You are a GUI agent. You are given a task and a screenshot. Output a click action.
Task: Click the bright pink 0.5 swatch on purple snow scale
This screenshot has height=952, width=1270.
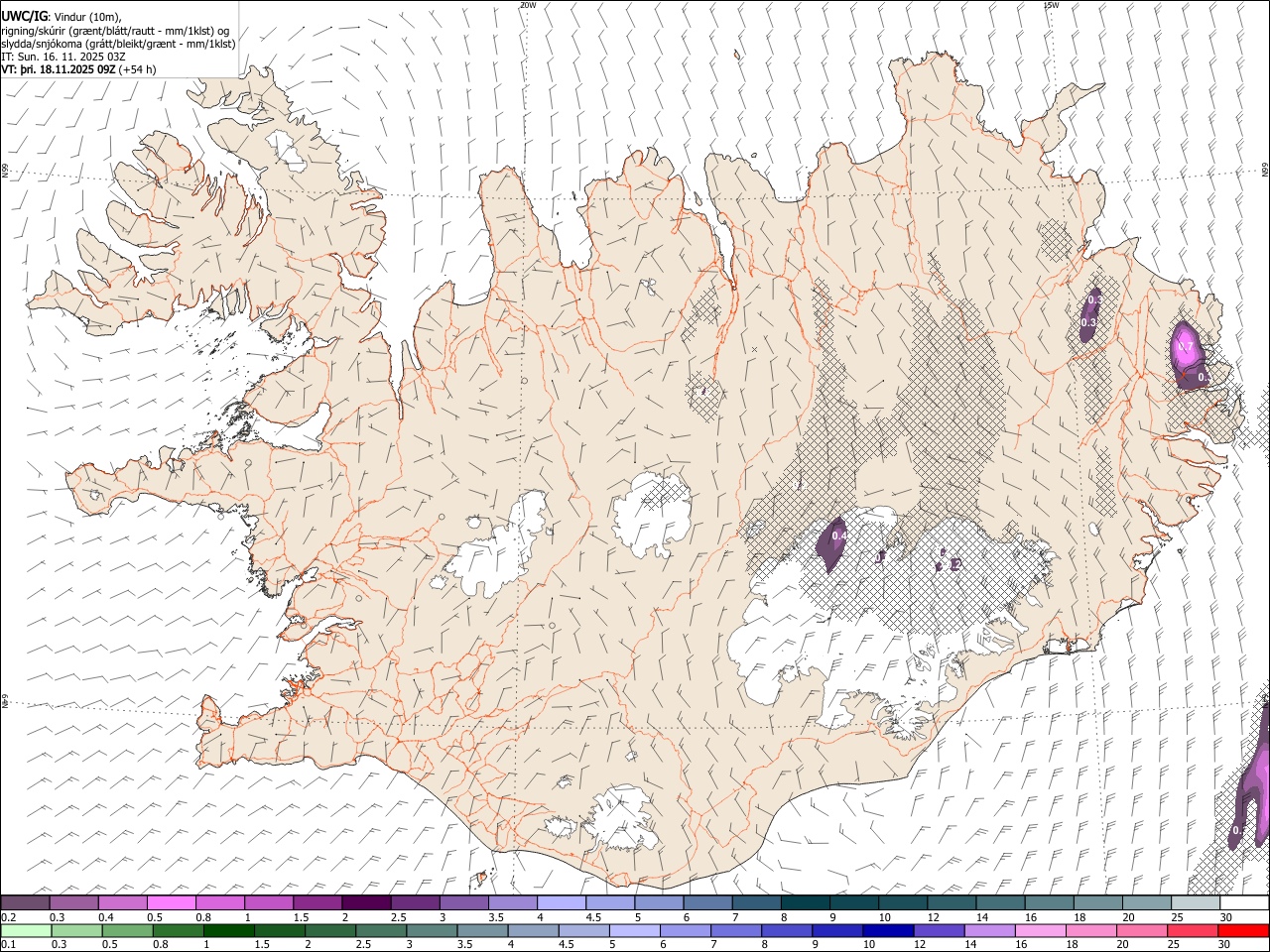click(x=171, y=902)
